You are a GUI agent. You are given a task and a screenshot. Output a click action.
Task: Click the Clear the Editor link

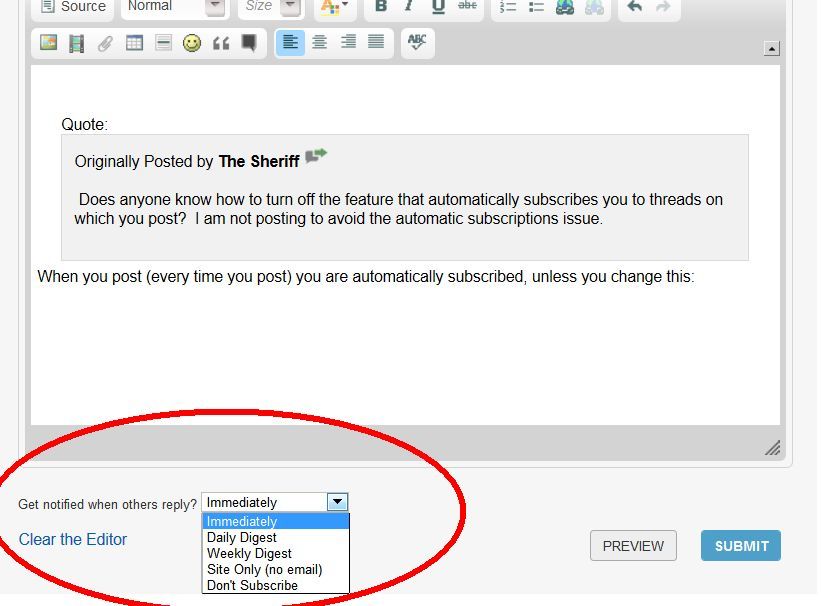coord(73,539)
